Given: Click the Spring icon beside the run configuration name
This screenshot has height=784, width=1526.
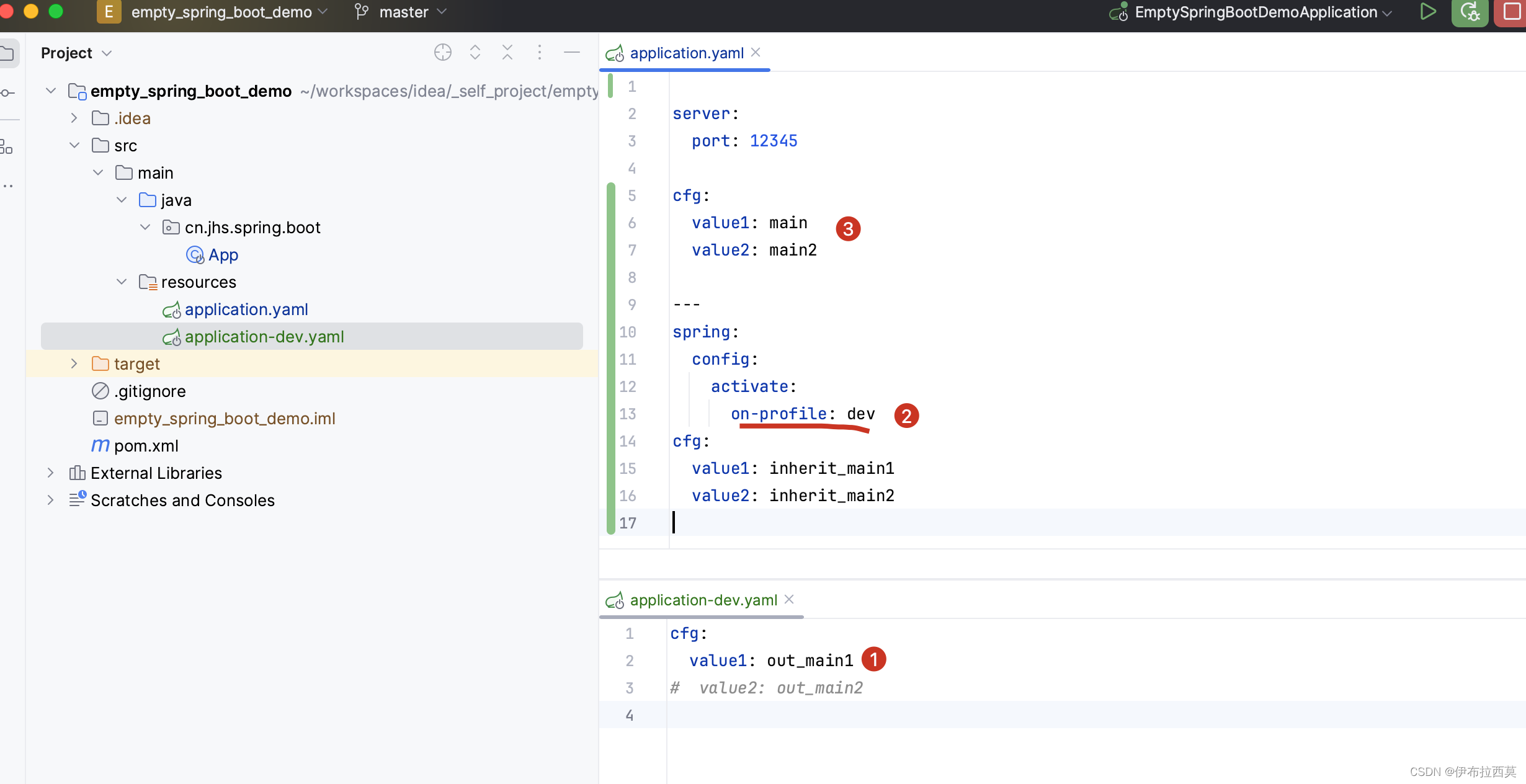Looking at the screenshot, I should (x=1119, y=12).
